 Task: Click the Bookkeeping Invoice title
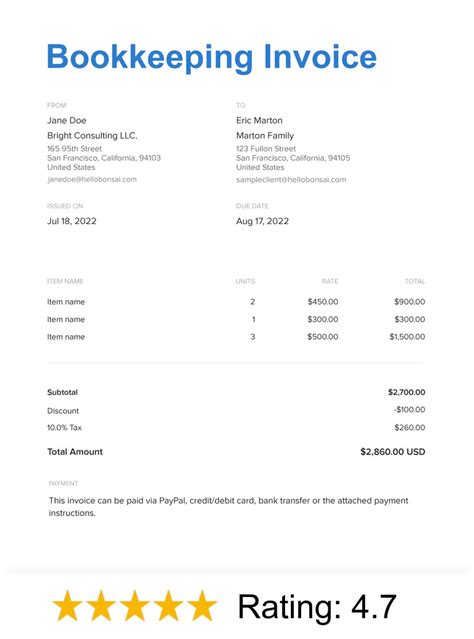coord(212,57)
